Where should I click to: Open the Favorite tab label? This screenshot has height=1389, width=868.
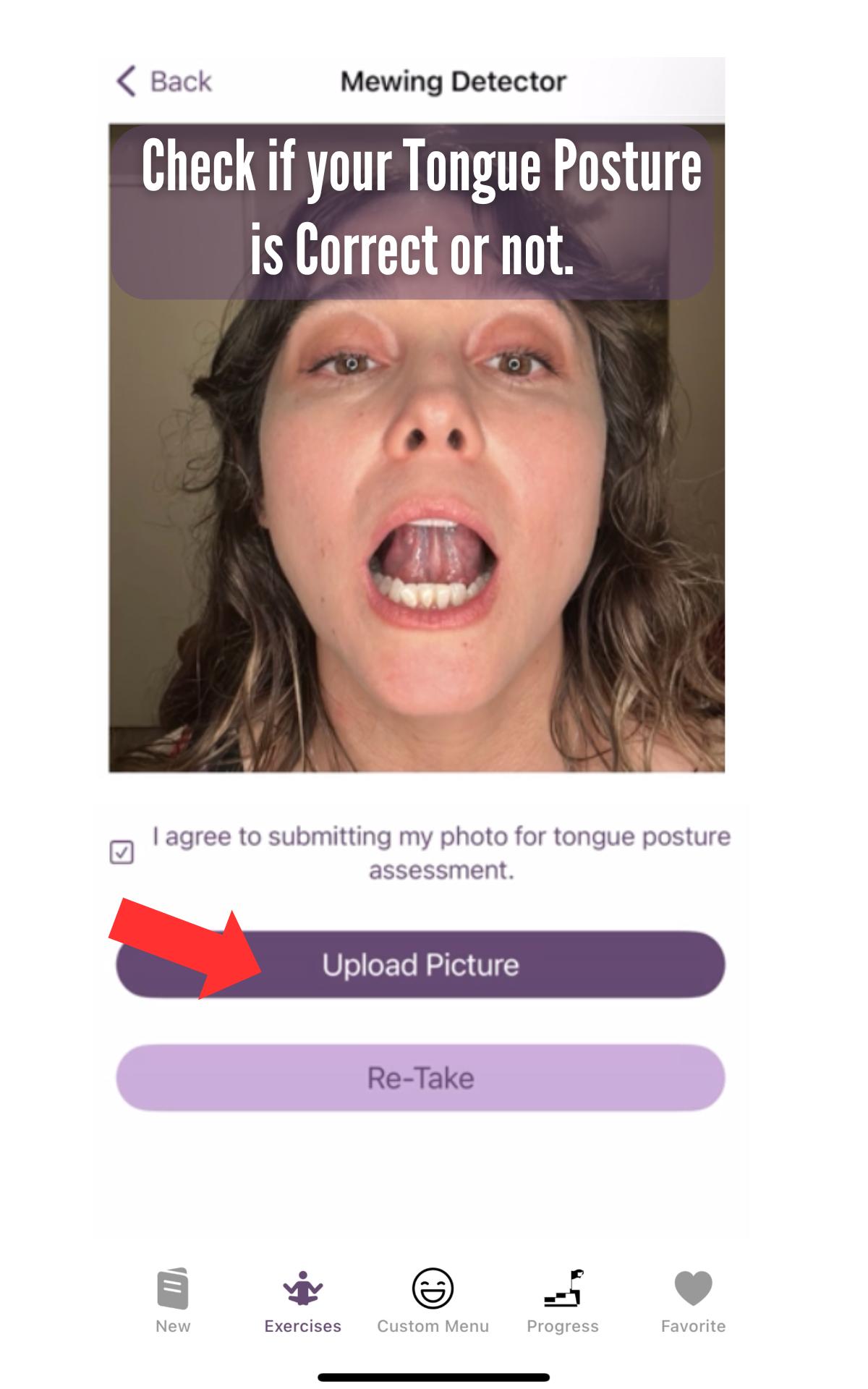click(693, 1326)
